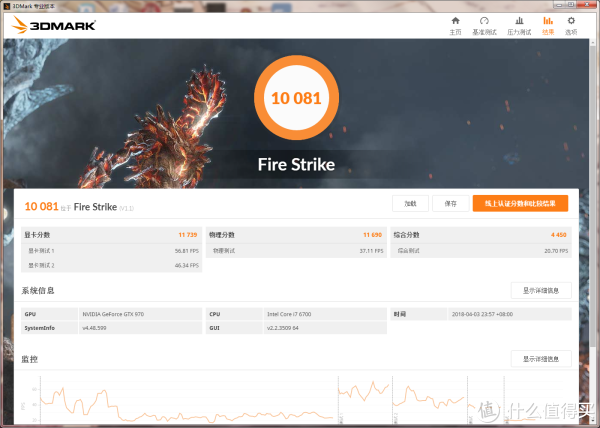Click the 物理分数 11 690 header row
Viewport: 600px width, 428px height.
click(296, 235)
